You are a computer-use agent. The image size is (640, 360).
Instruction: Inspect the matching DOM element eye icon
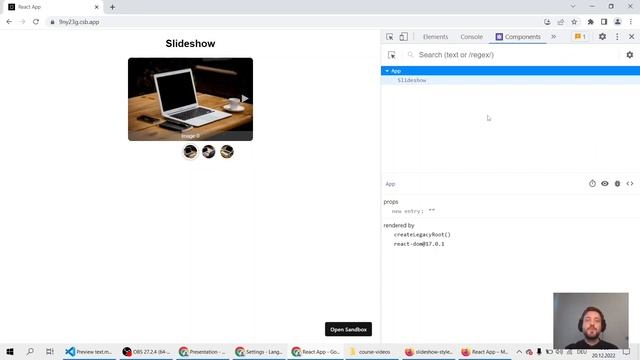coord(605,184)
